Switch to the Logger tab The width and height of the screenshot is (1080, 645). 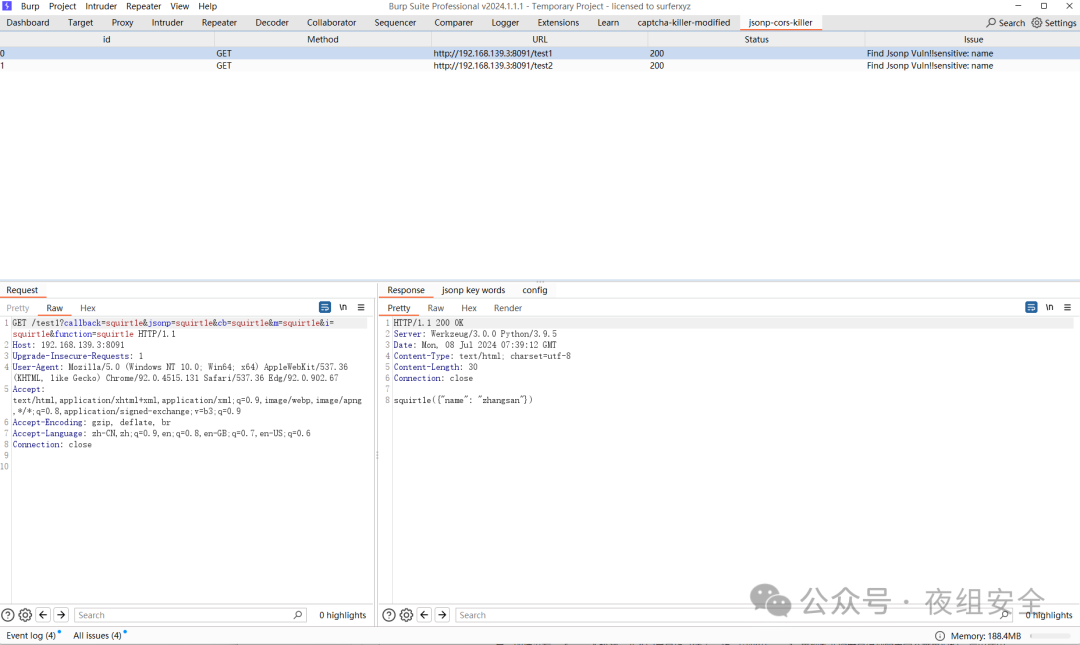tap(506, 23)
